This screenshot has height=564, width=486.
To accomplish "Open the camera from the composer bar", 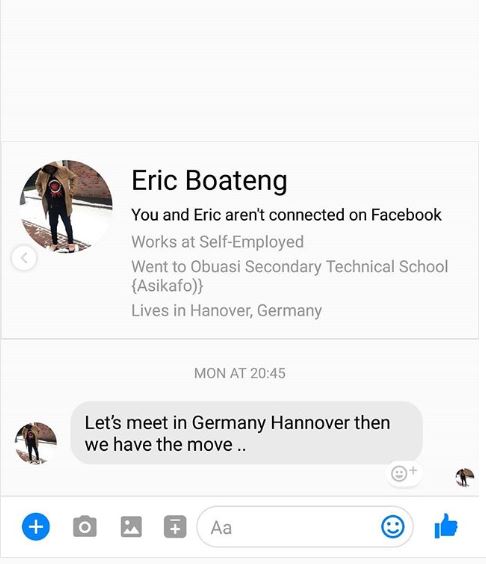I will tap(85, 527).
